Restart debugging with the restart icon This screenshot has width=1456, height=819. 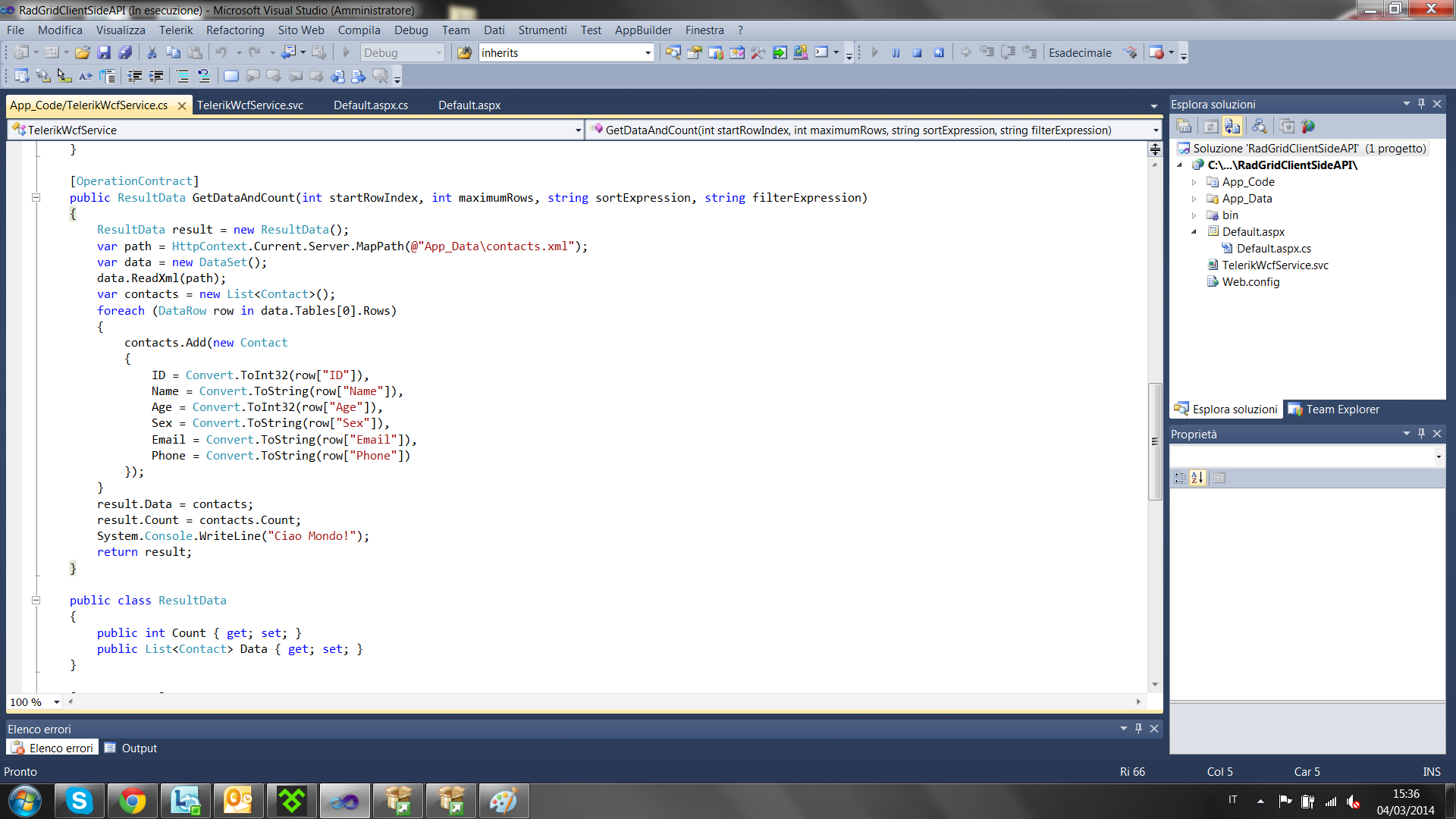[939, 52]
